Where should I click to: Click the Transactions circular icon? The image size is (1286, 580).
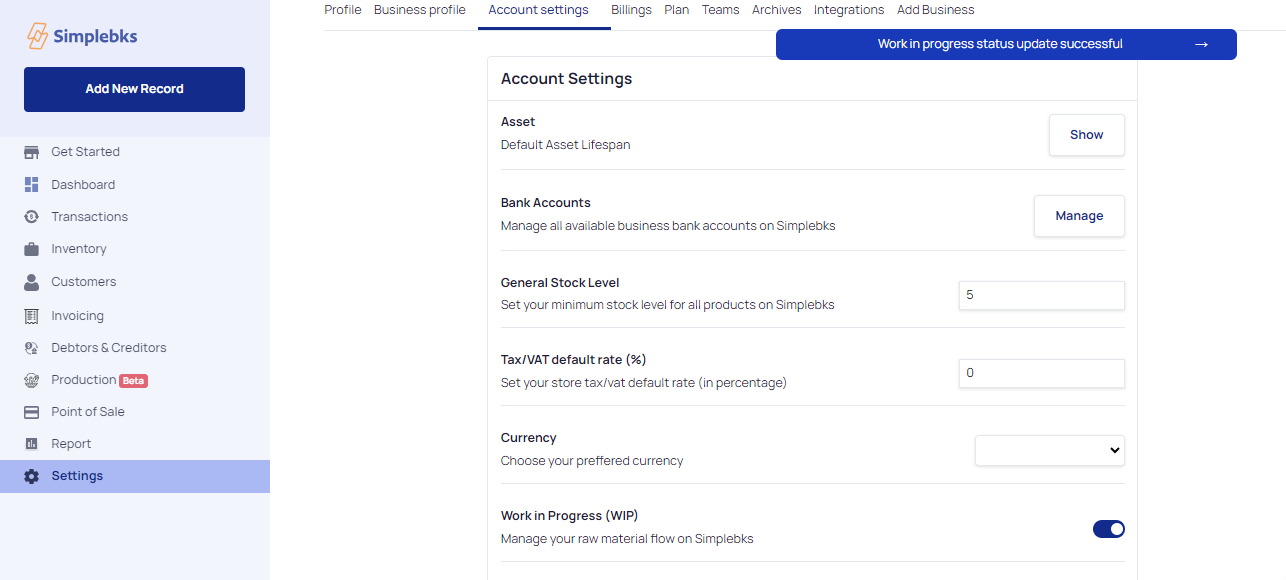pyautogui.click(x=32, y=217)
